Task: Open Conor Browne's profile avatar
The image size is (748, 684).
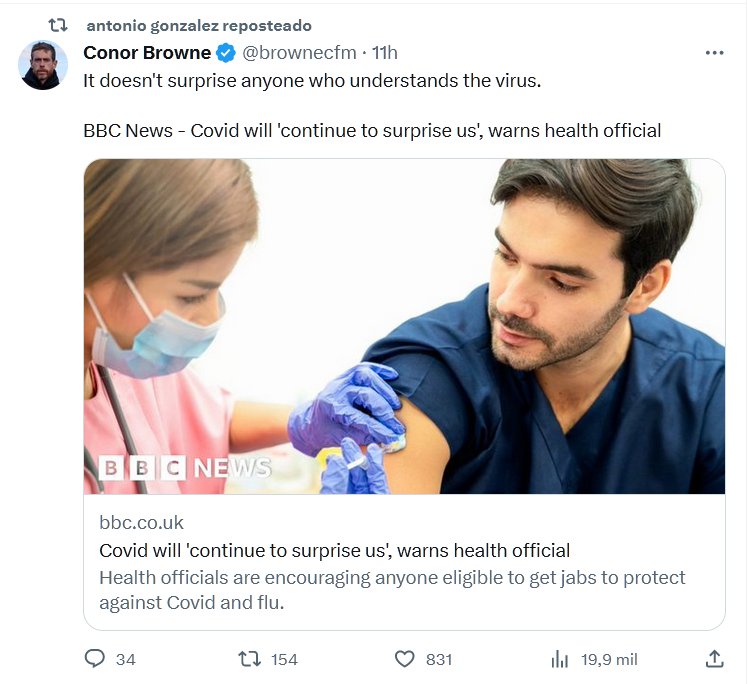Action: pos(43,66)
